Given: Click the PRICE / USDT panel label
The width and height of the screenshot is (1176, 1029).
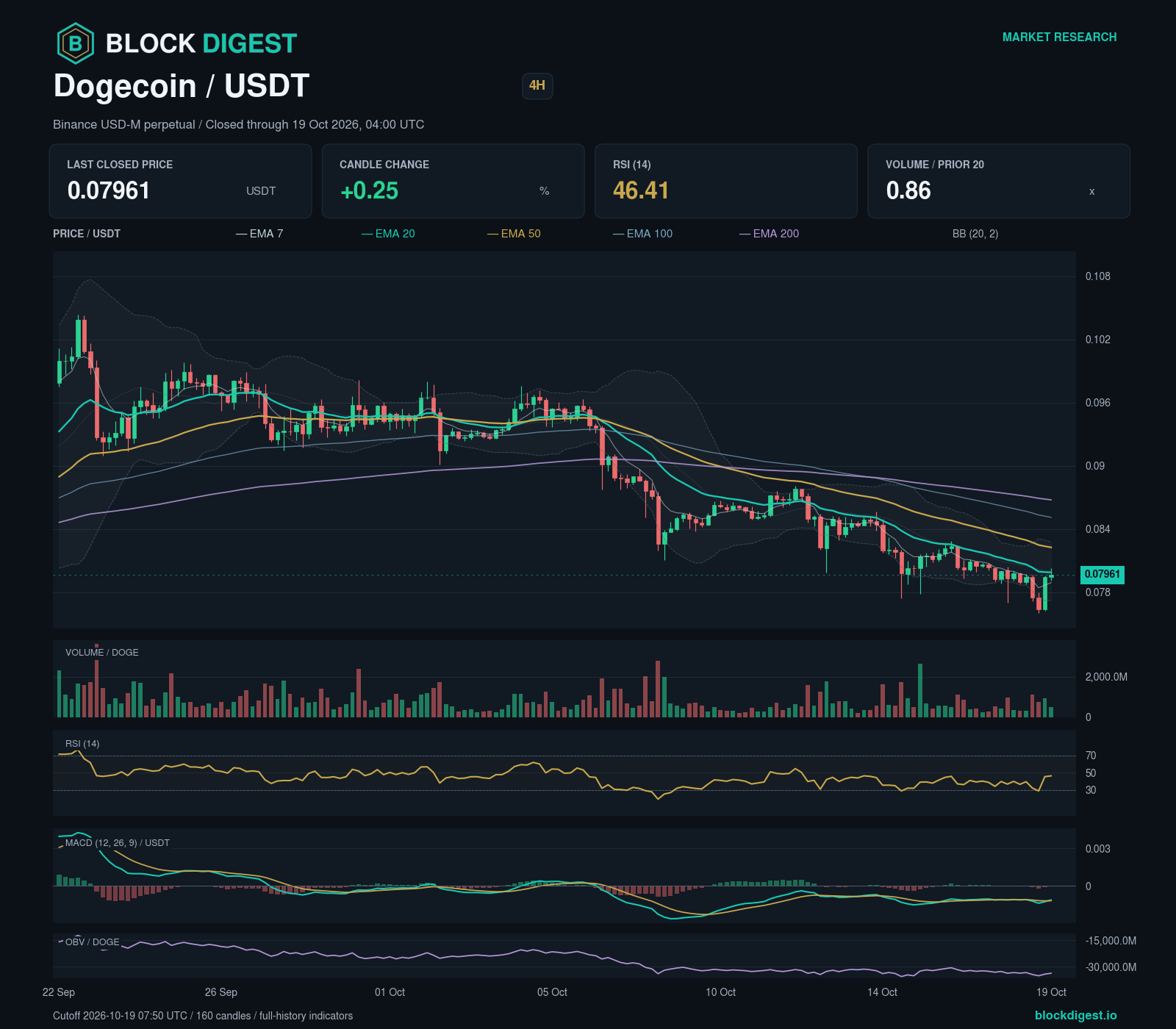Looking at the screenshot, I should coord(87,234).
